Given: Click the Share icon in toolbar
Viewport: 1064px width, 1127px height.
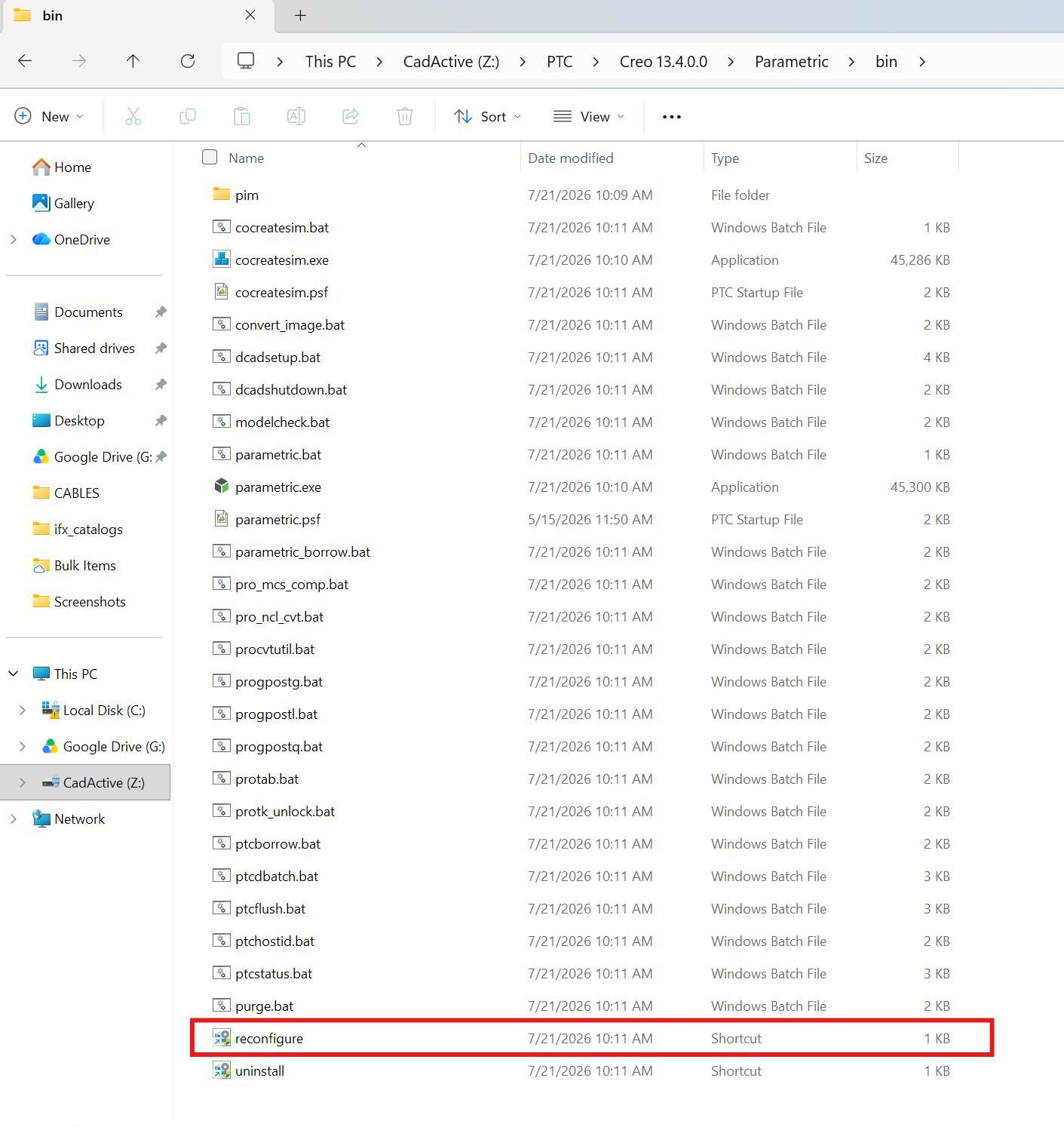Looking at the screenshot, I should pos(351,116).
